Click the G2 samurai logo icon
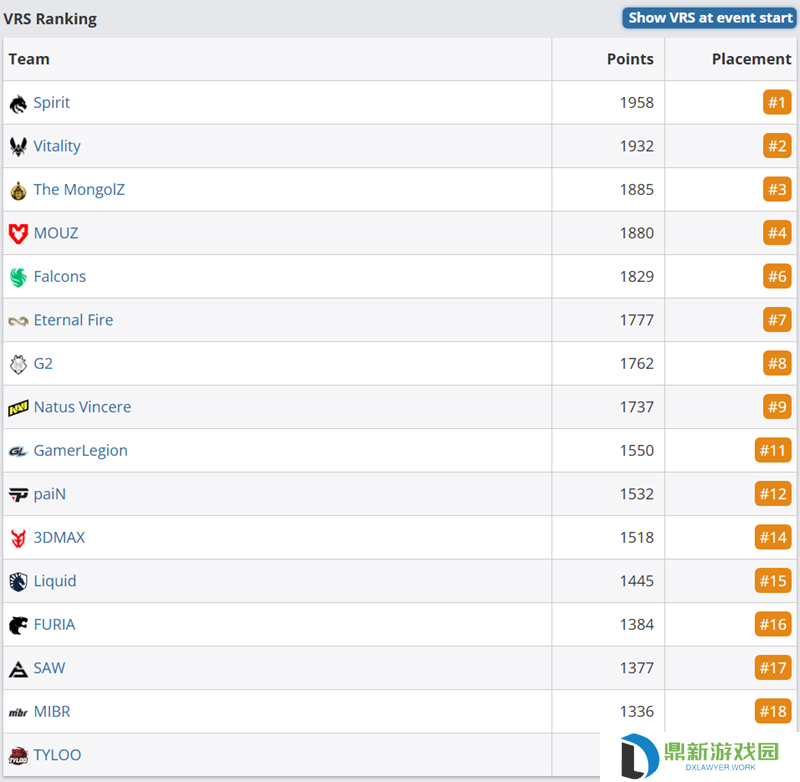Screen dimensions: 800x782 (x=18, y=364)
